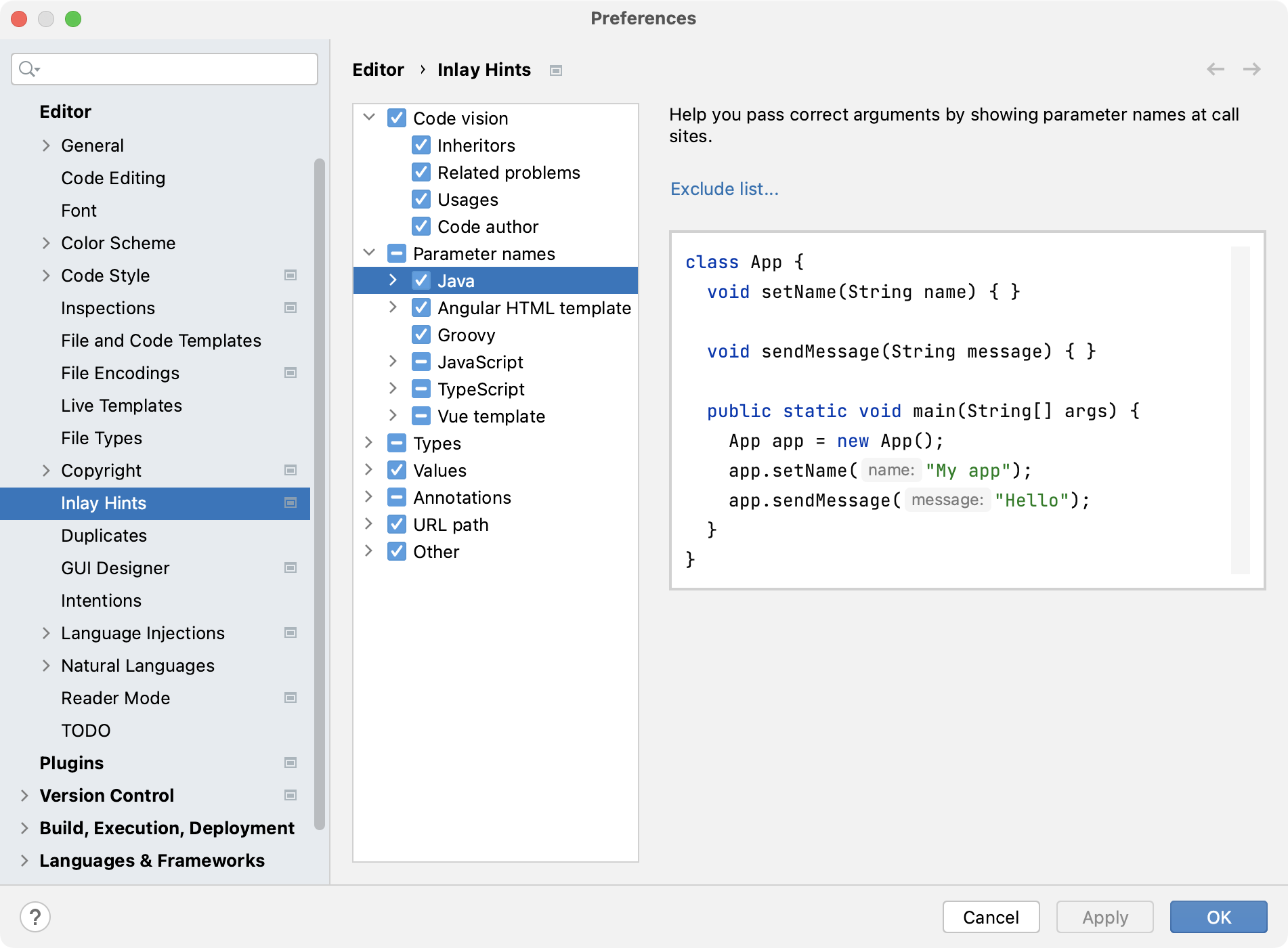Click project icon next to Language Injections
This screenshot has height=948, width=1288.
tap(291, 632)
